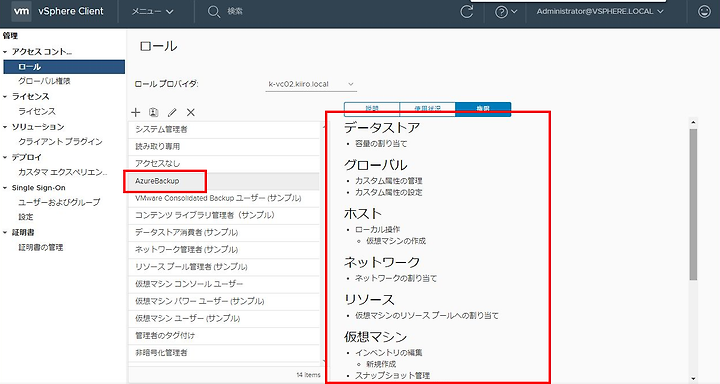Open ユーザーおよびグループ in sidebar
Viewport: 720px width, 384px height.
pyautogui.click(x=59, y=202)
